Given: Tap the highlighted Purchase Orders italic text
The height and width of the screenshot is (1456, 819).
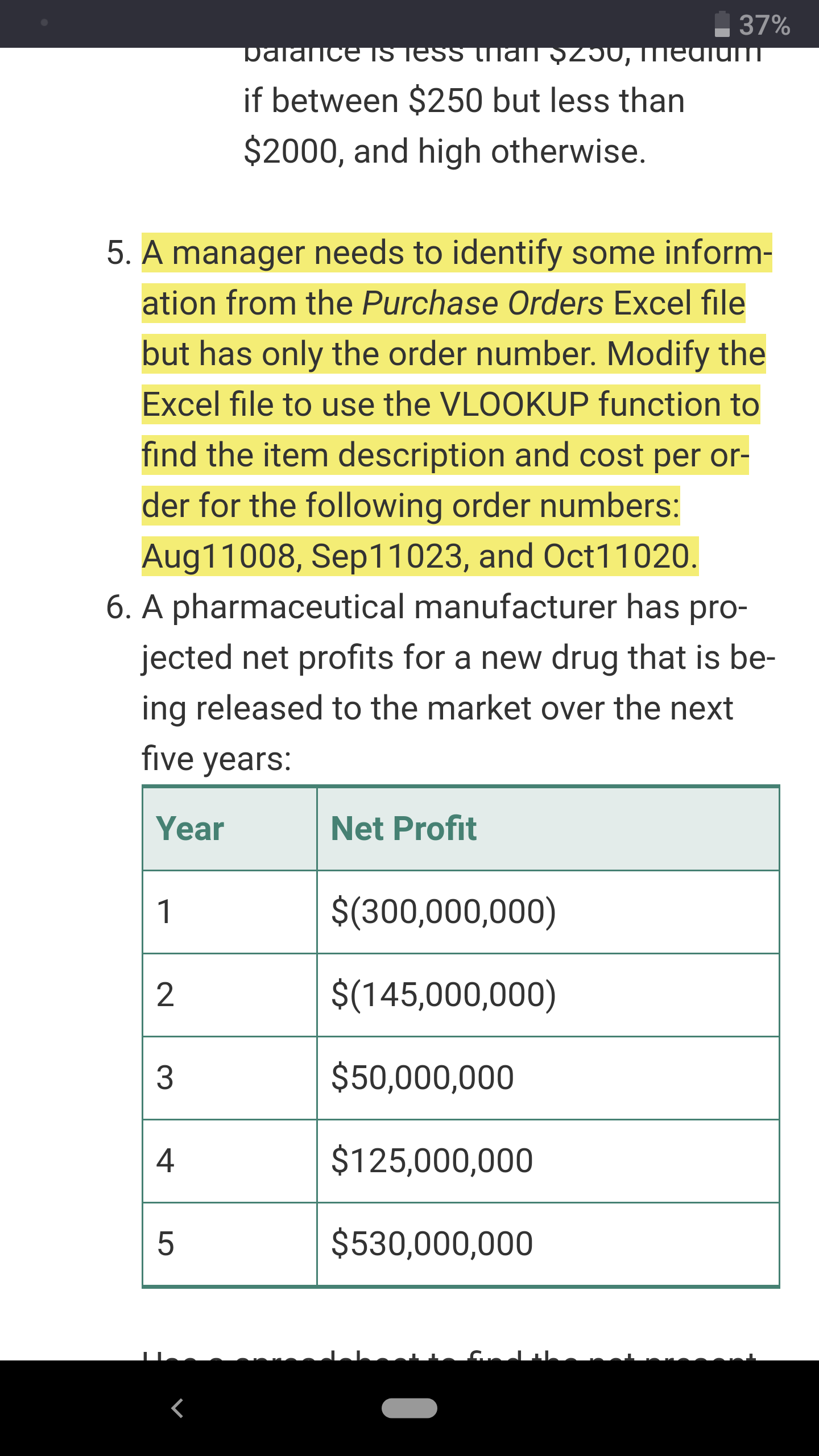Looking at the screenshot, I should [483, 303].
